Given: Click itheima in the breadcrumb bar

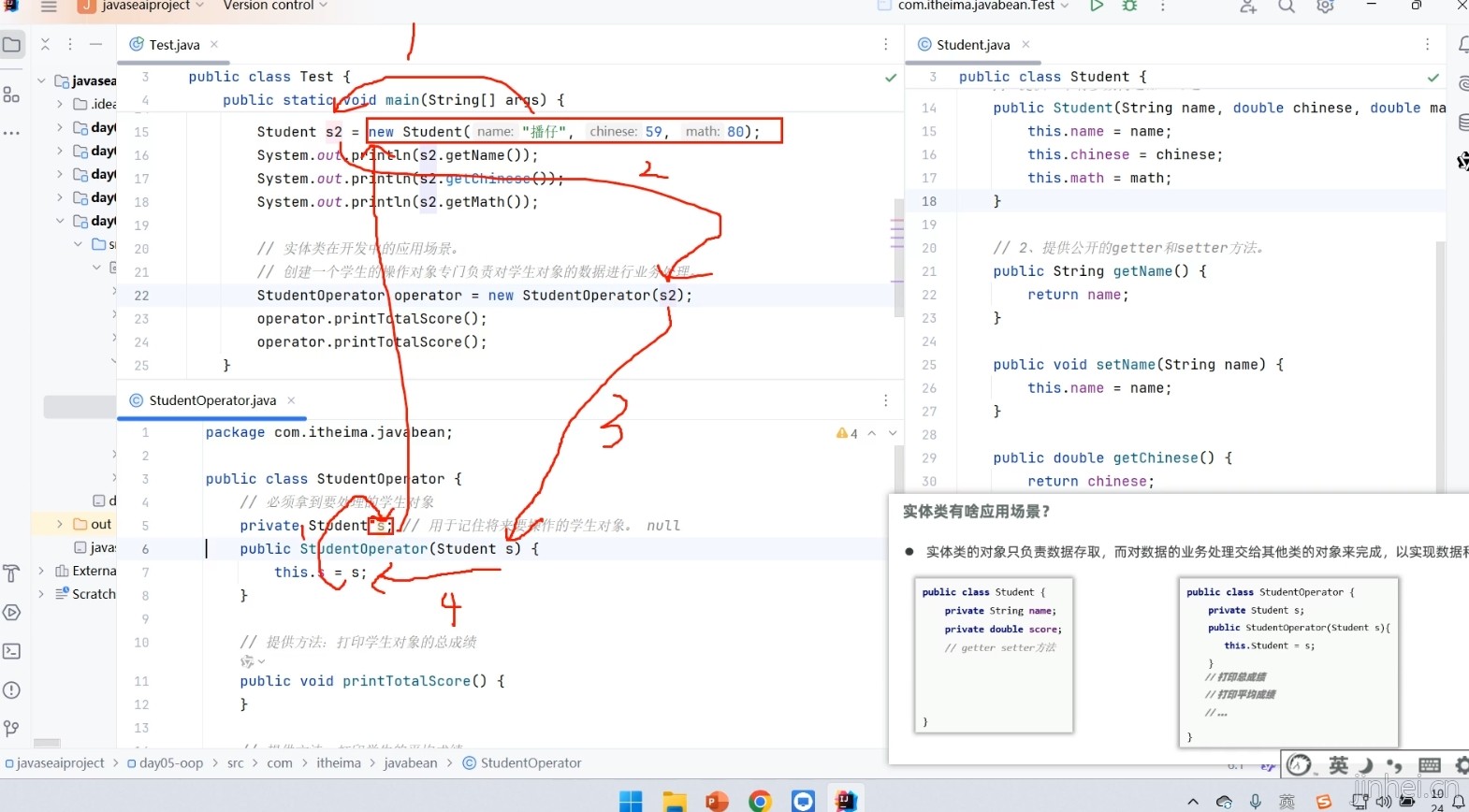Looking at the screenshot, I should click(338, 763).
